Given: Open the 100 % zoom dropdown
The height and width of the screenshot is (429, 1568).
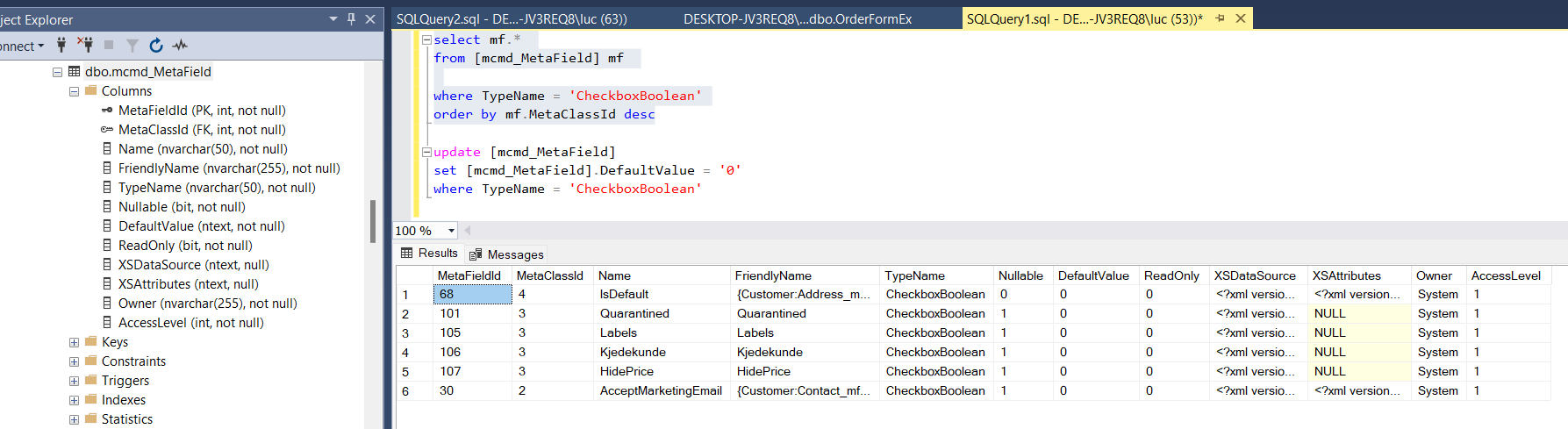Looking at the screenshot, I should (x=451, y=231).
